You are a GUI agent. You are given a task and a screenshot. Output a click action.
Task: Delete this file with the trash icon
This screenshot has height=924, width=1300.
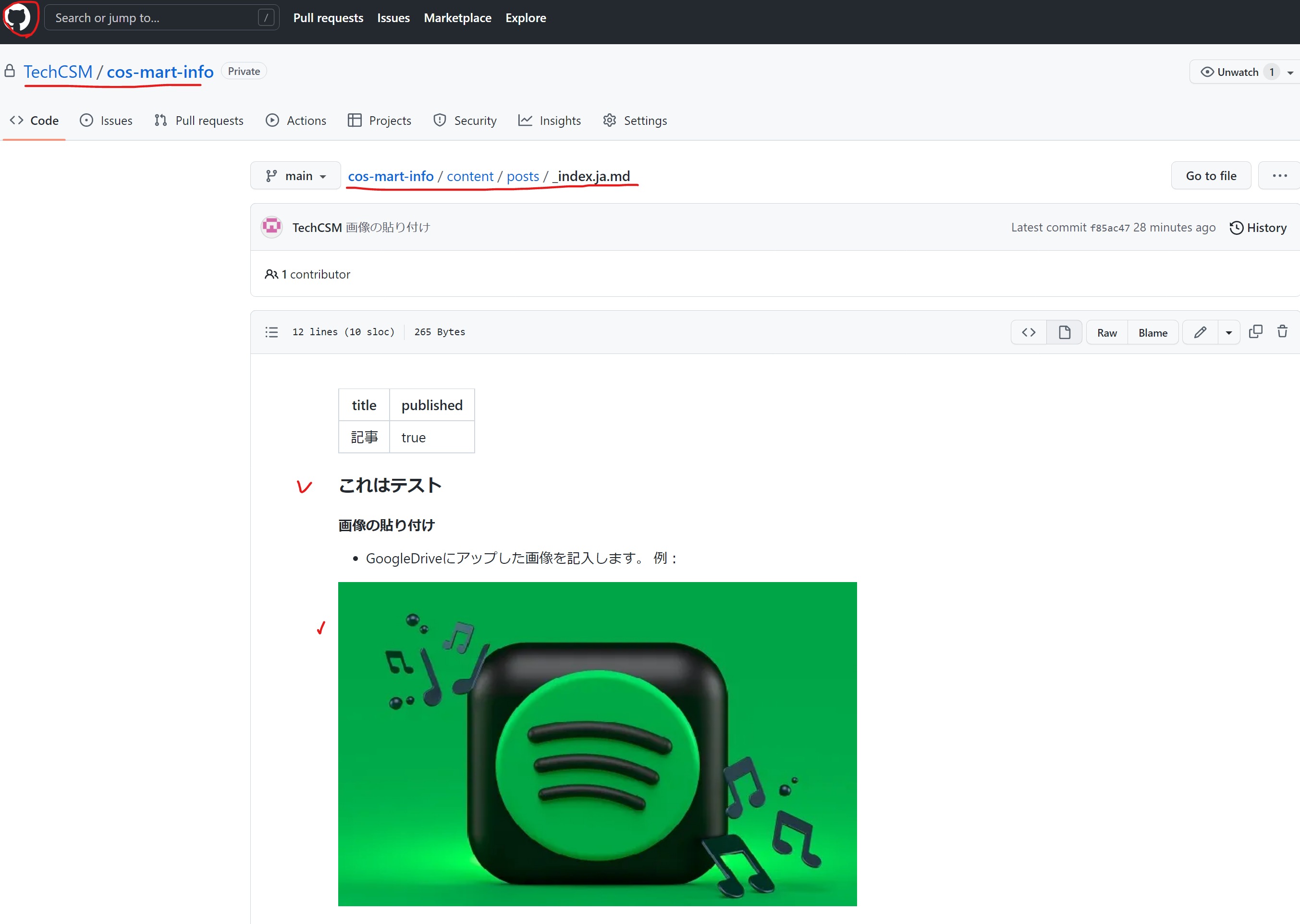[1282, 332]
